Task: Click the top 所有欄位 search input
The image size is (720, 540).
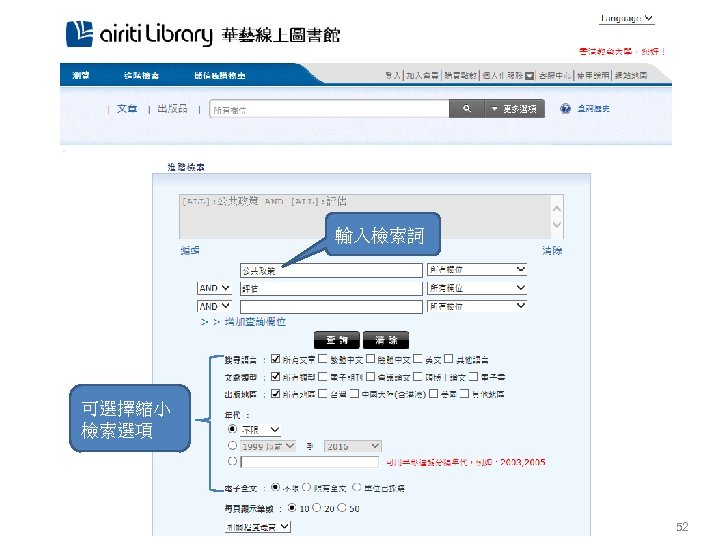Action: tap(329, 109)
